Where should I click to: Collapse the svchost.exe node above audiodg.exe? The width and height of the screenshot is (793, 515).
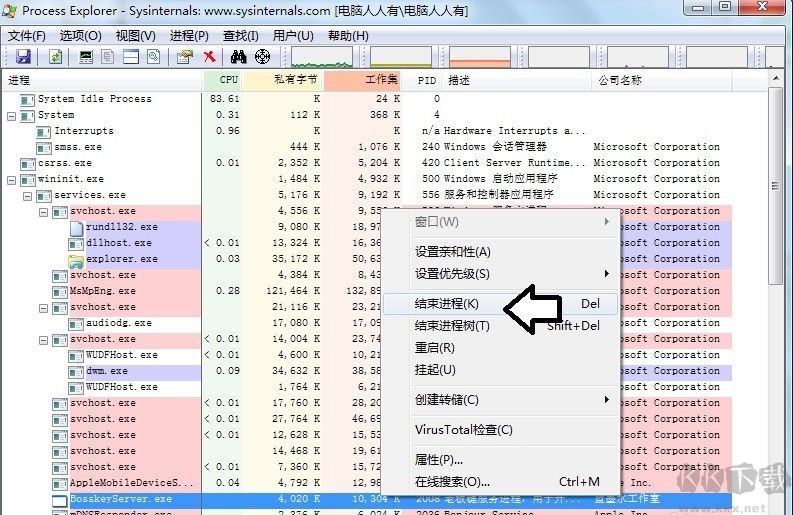[43, 308]
